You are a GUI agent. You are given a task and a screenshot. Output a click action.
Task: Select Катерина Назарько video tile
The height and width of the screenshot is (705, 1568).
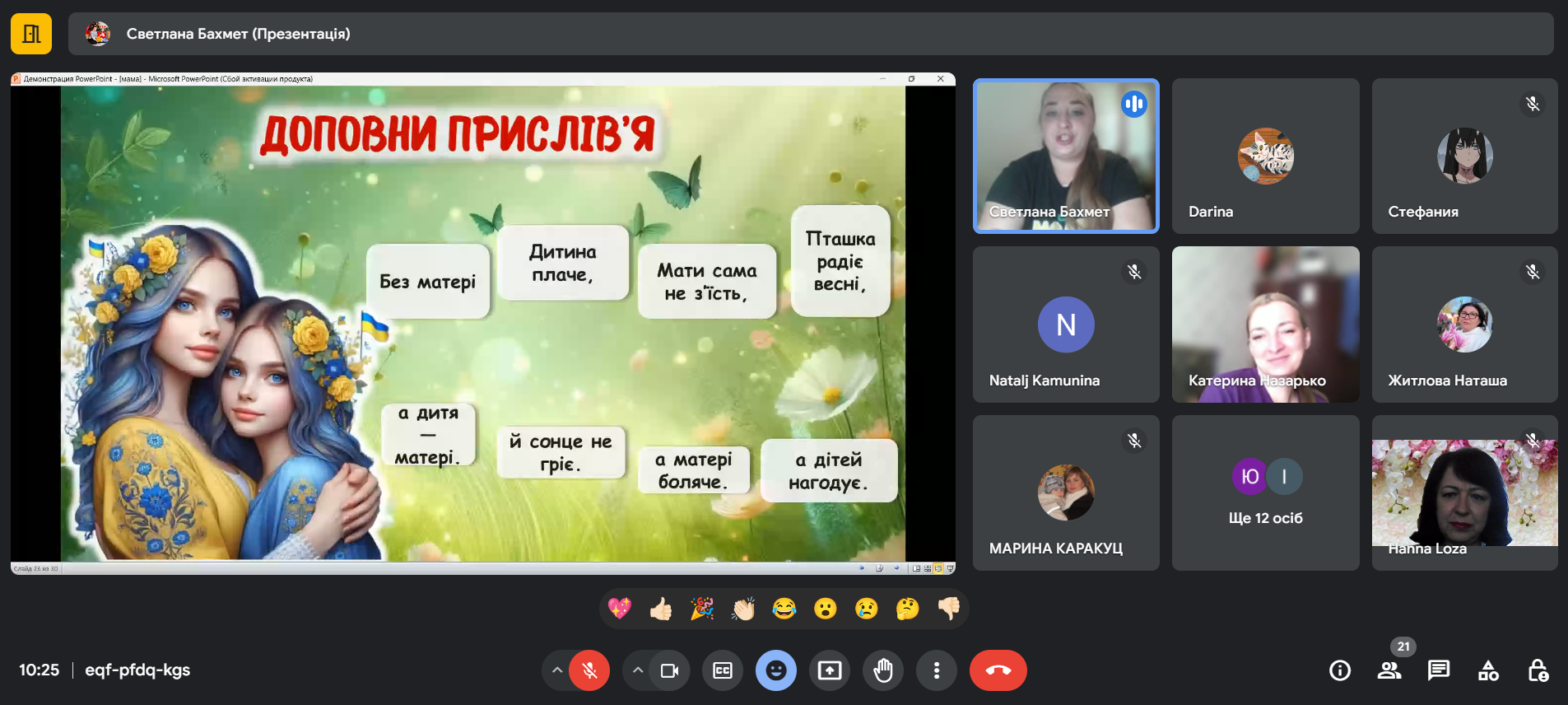point(1265,324)
